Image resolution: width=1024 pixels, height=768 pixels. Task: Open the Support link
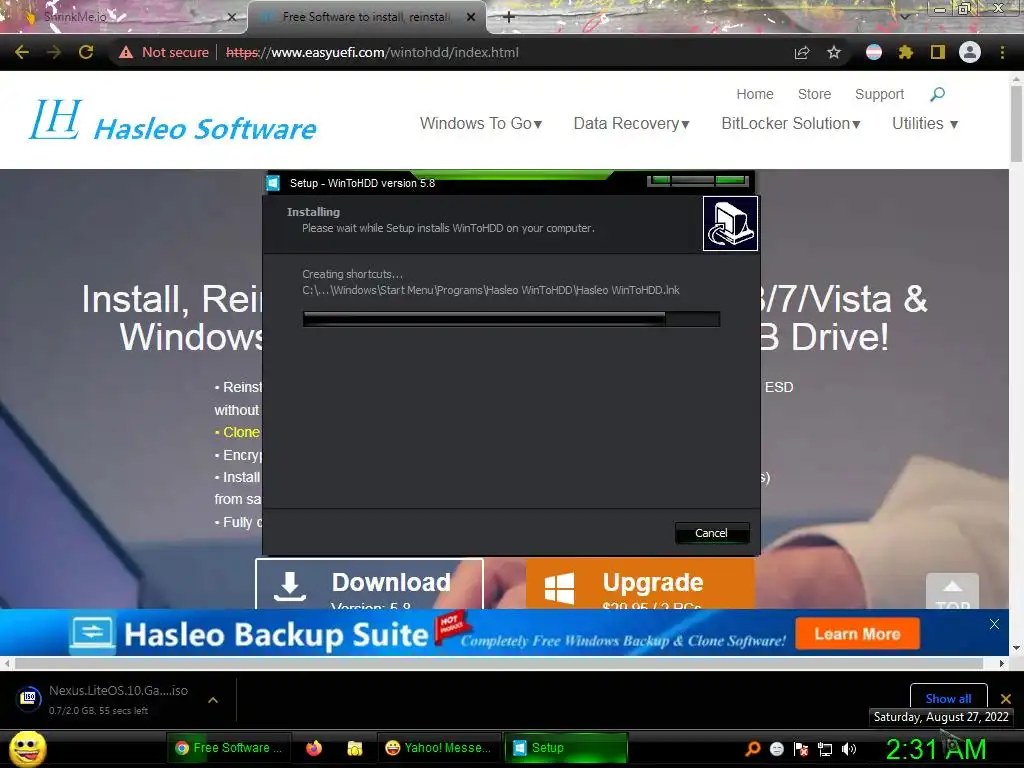click(x=880, y=94)
